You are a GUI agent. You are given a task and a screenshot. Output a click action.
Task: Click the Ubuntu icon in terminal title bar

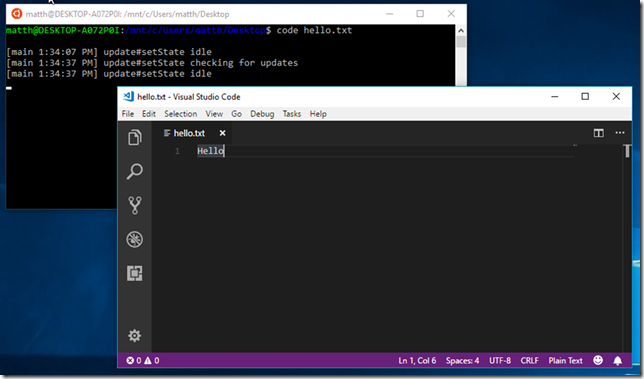[x=17, y=14]
